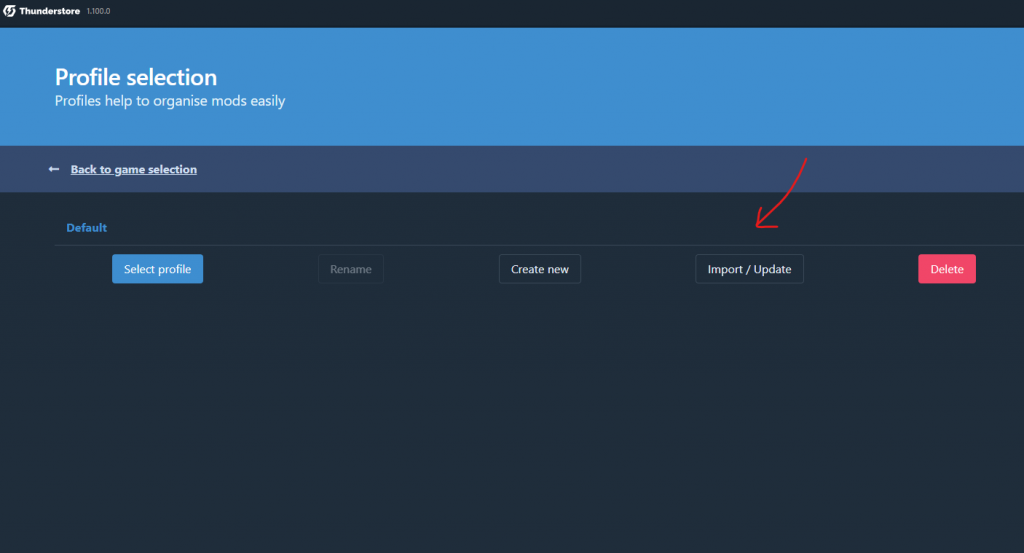
Task: Open the Back to game selection link
Action: coord(133,170)
